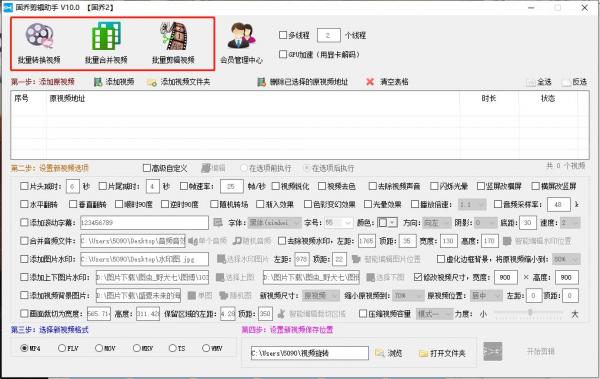Click the save path input field
This screenshot has width=600, height=379.
tap(310, 353)
